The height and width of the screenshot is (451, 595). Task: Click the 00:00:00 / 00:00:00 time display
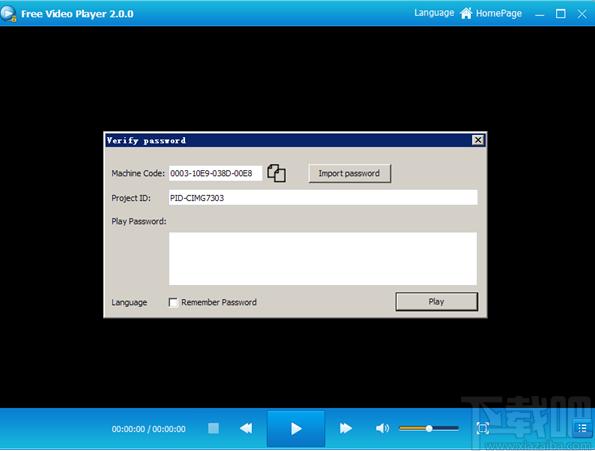[148, 429]
